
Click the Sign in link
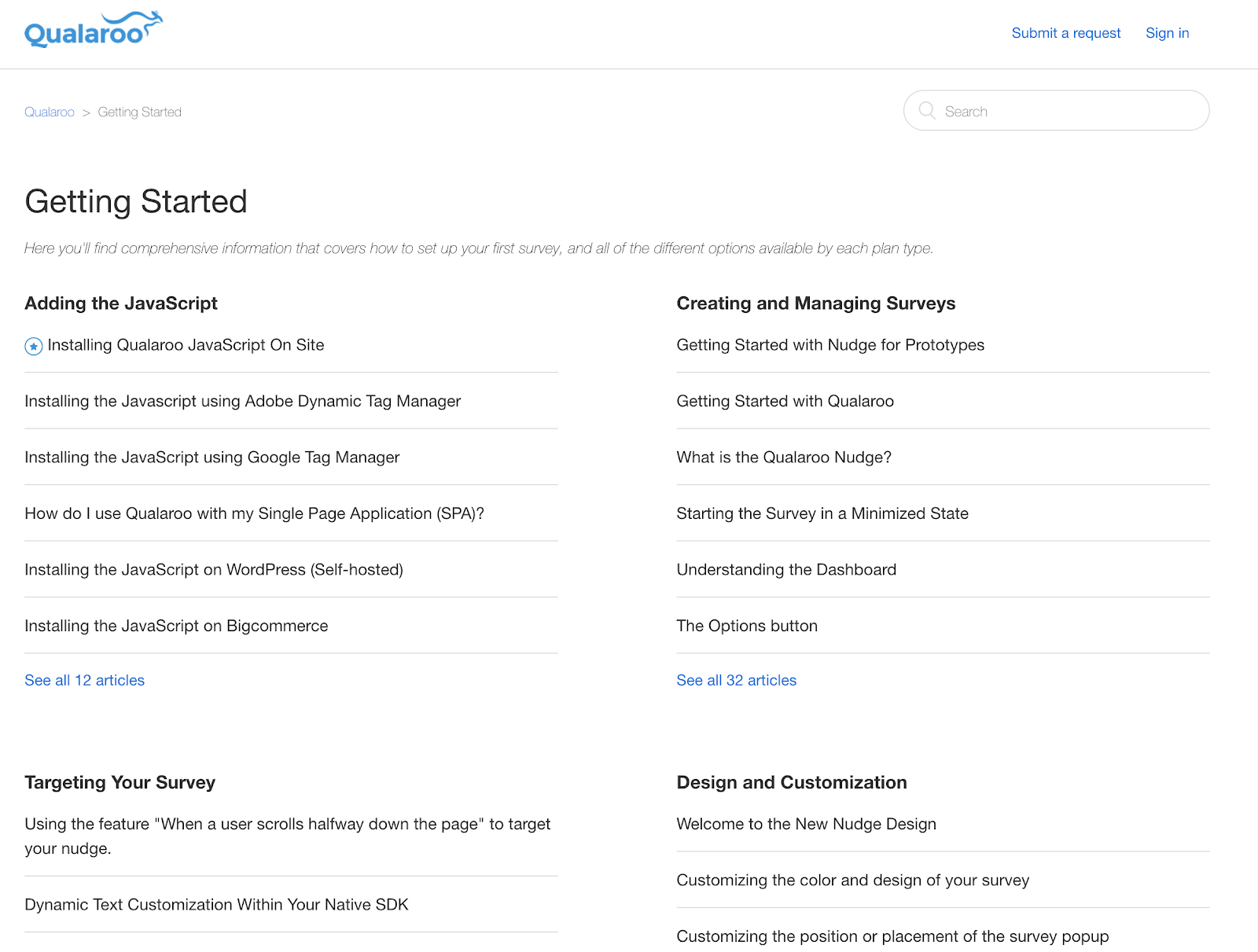pos(1167,33)
